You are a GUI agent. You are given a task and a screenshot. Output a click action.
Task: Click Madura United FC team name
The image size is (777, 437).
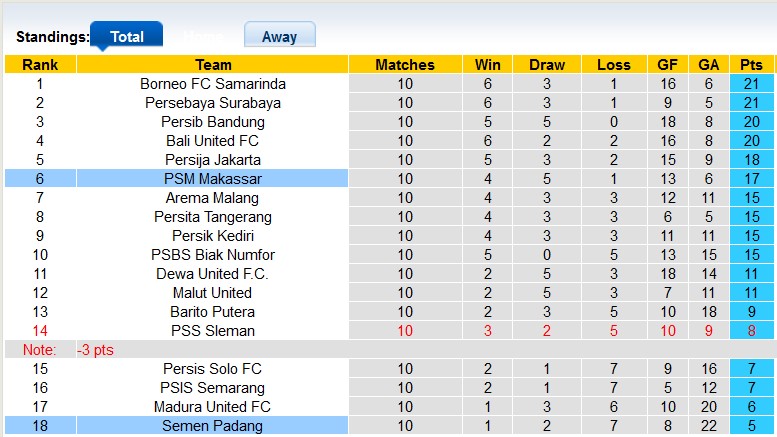(x=212, y=407)
